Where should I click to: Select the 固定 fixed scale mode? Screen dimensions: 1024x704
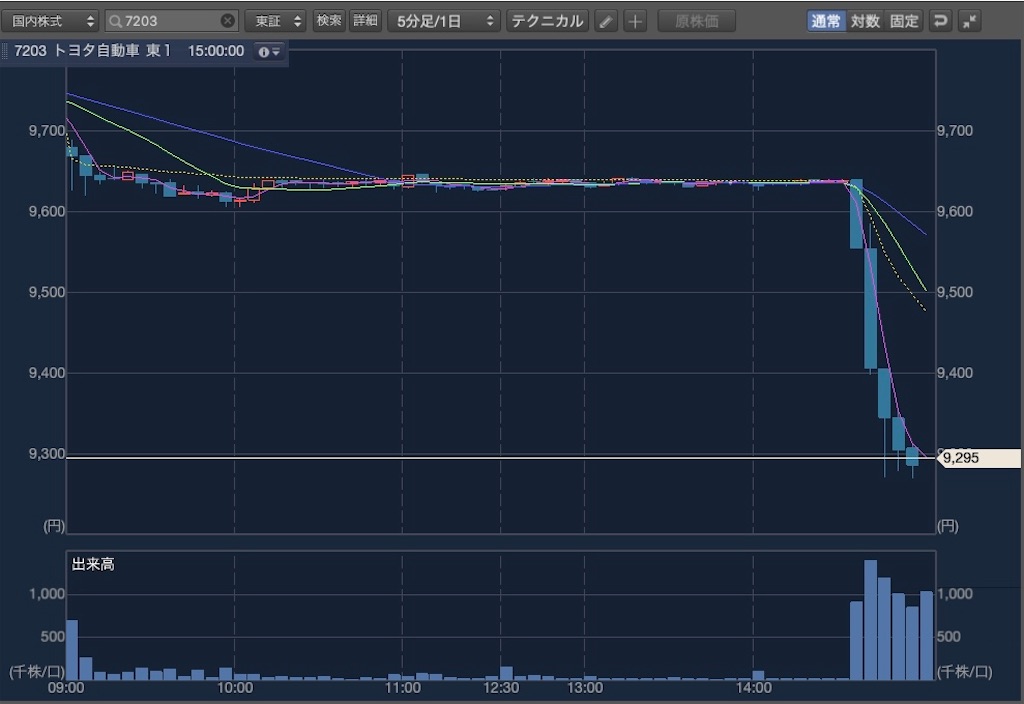[x=904, y=21]
